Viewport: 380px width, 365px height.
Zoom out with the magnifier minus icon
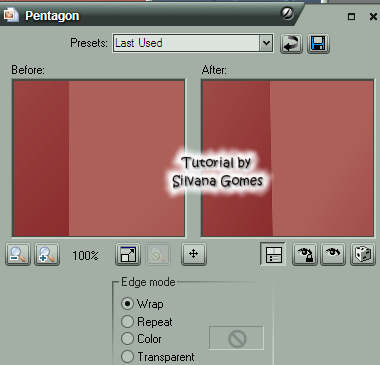click(18, 255)
